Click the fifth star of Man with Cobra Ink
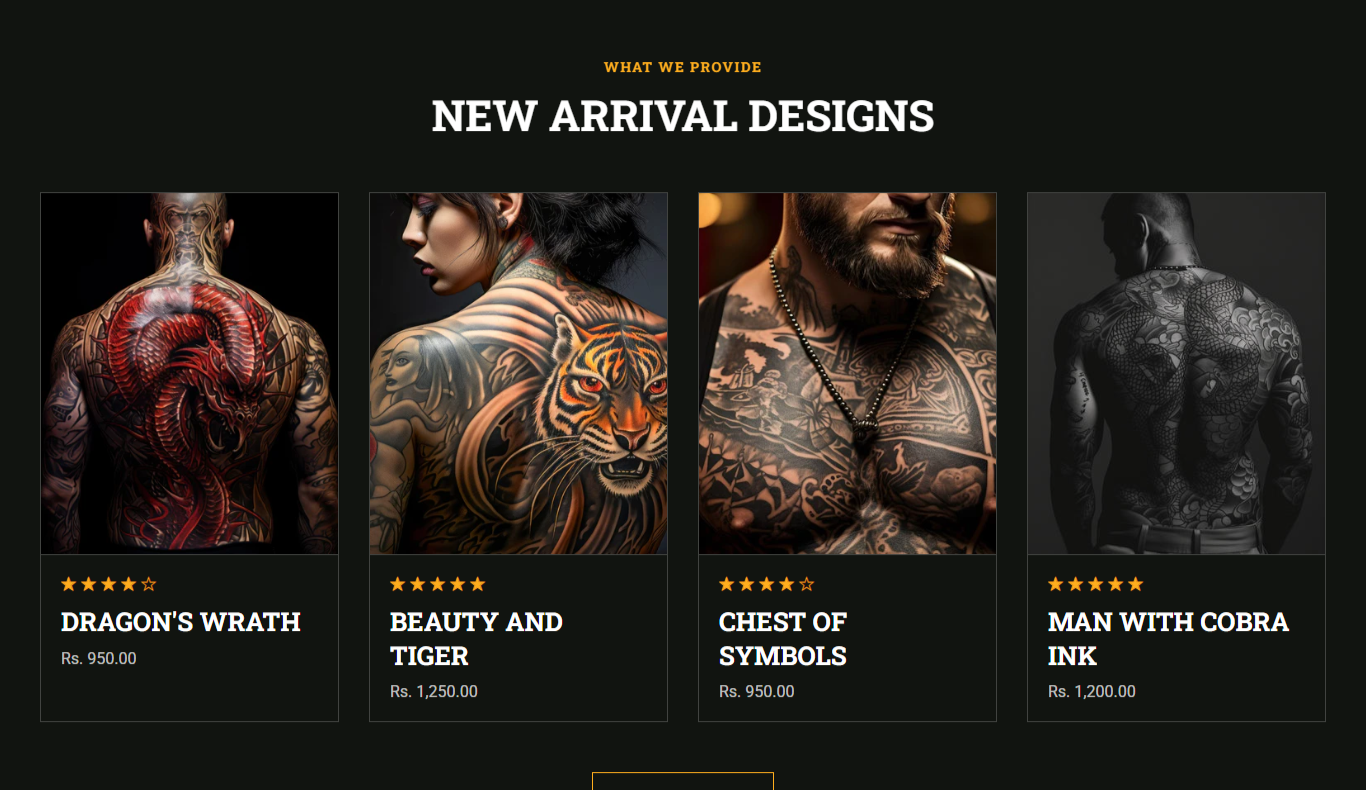 coord(1136,584)
